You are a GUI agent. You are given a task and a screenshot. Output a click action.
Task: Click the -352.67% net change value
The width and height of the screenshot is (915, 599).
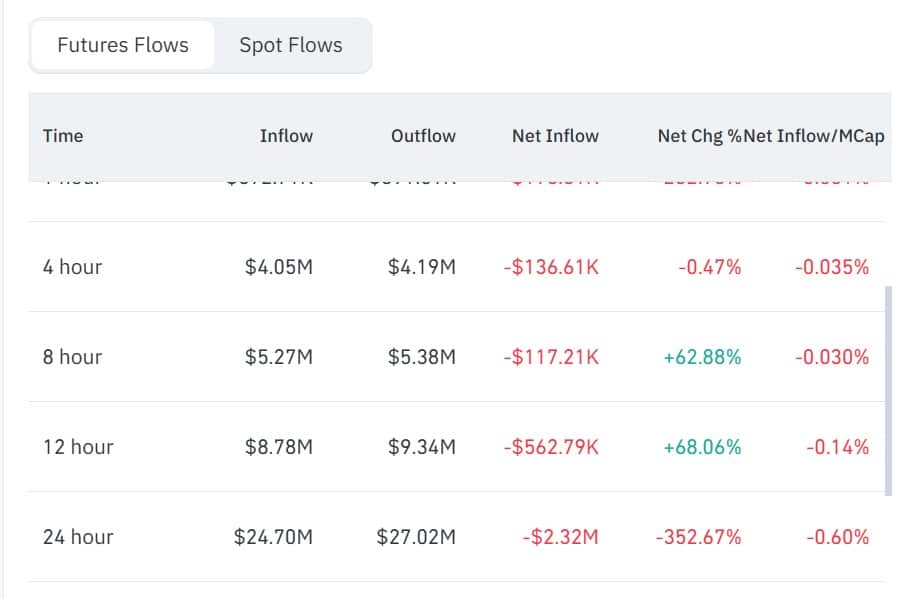click(x=699, y=537)
